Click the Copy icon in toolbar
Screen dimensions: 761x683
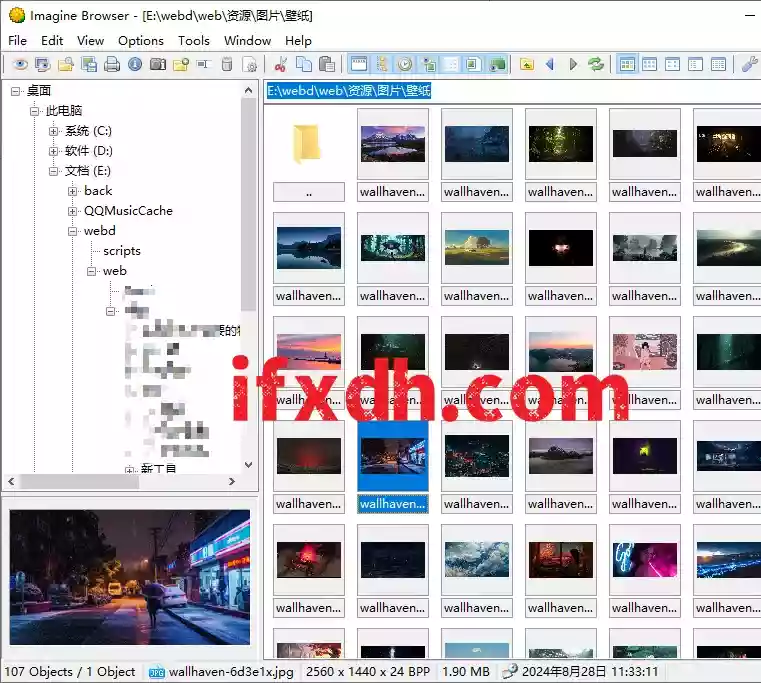pyautogui.click(x=304, y=64)
